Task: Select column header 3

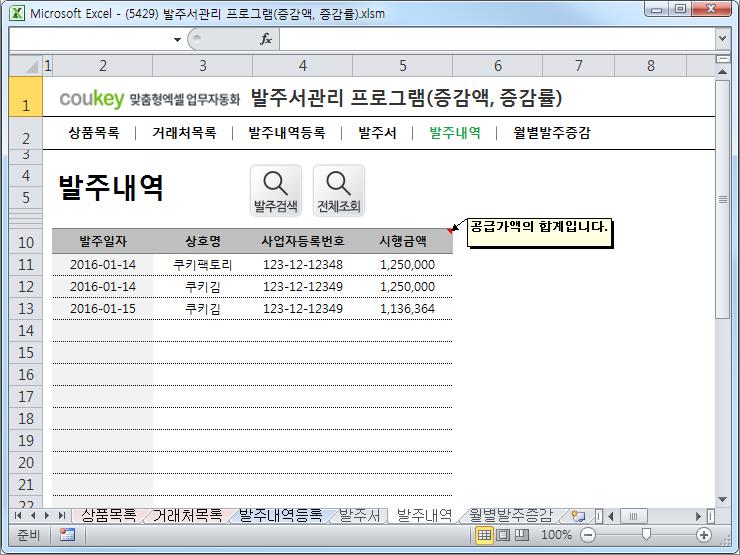Action: coord(203,66)
